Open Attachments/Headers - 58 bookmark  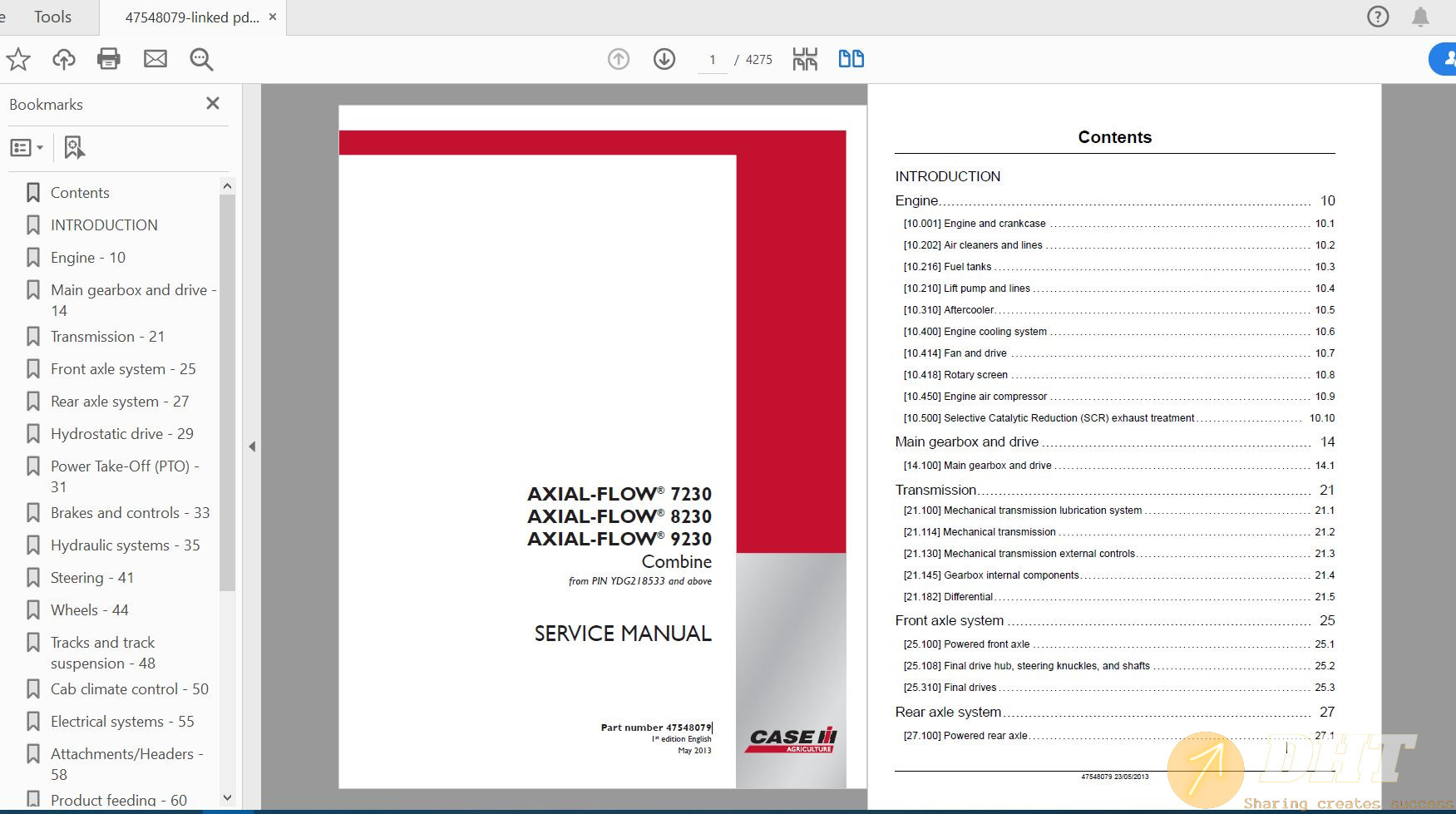coord(126,764)
